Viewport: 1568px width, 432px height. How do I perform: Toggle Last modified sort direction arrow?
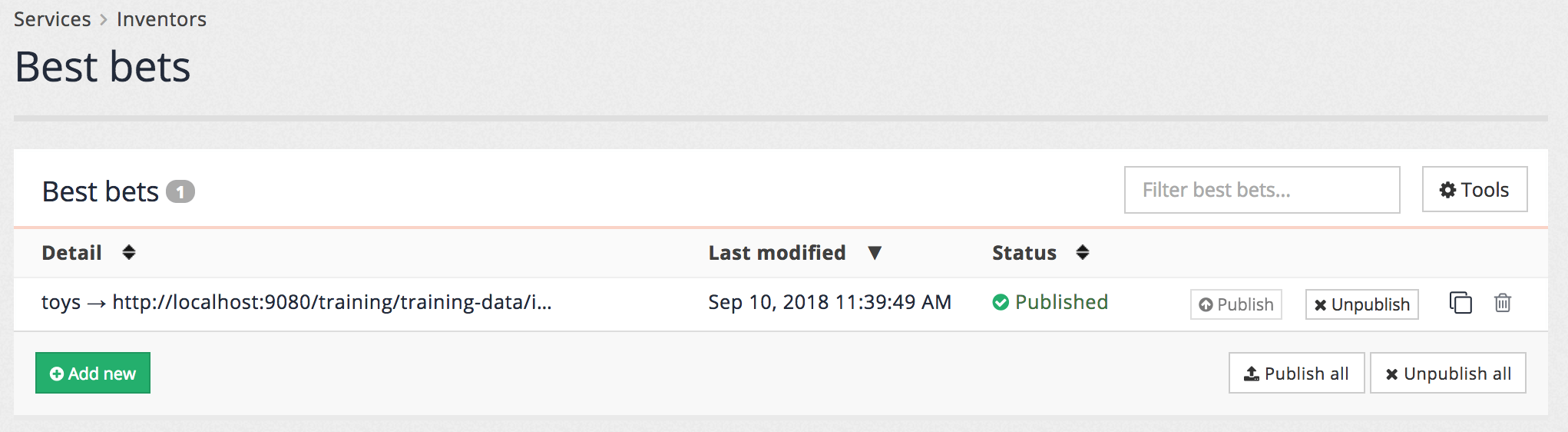click(875, 253)
